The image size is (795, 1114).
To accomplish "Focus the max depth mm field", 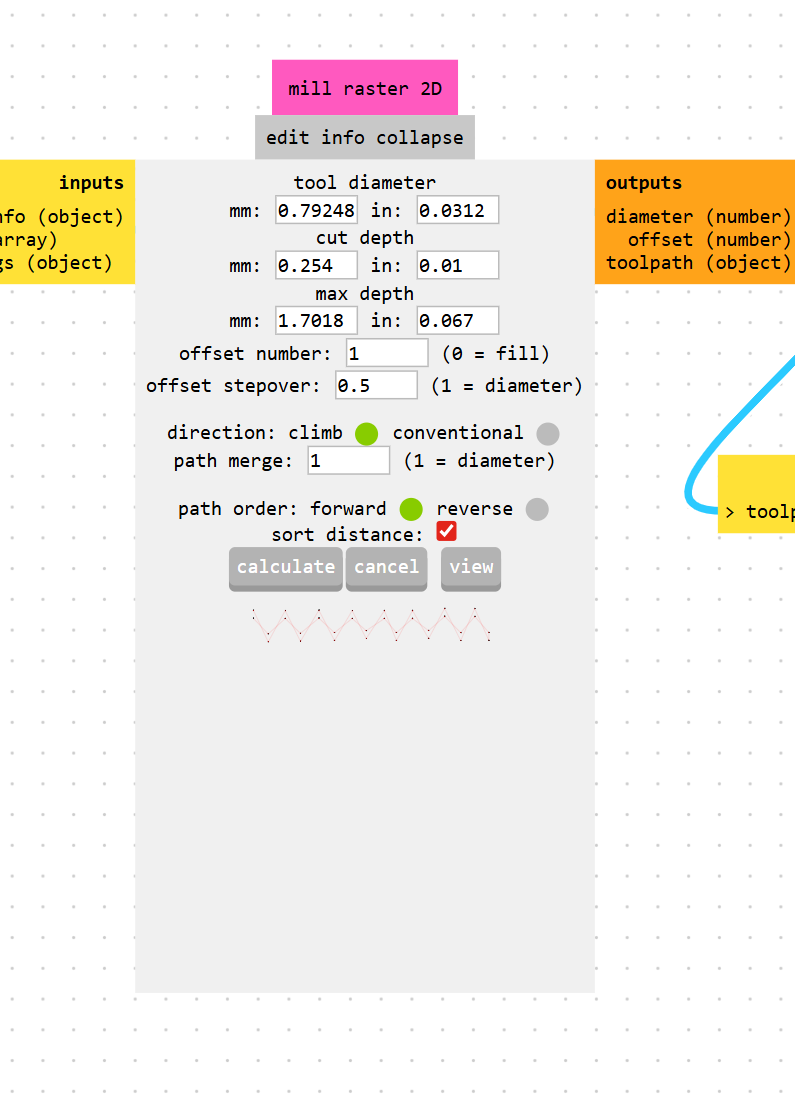I will coord(316,321).
